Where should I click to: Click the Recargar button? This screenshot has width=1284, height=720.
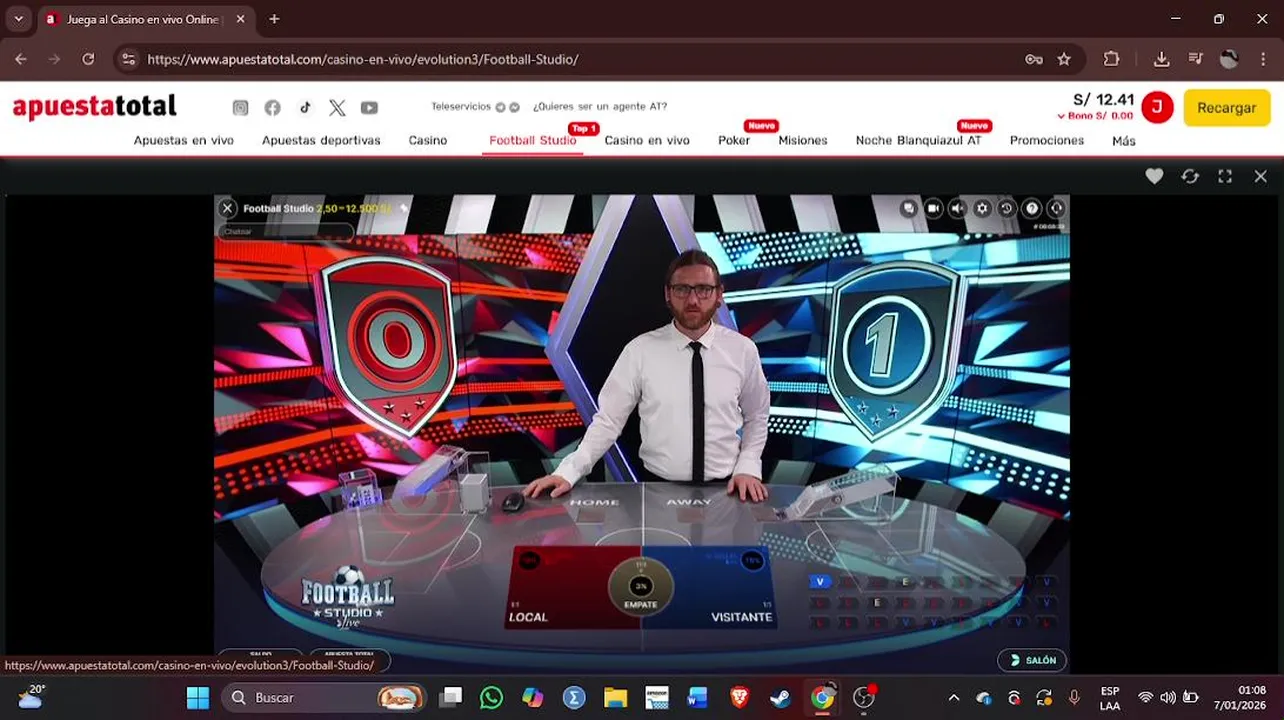point(1226,108)
